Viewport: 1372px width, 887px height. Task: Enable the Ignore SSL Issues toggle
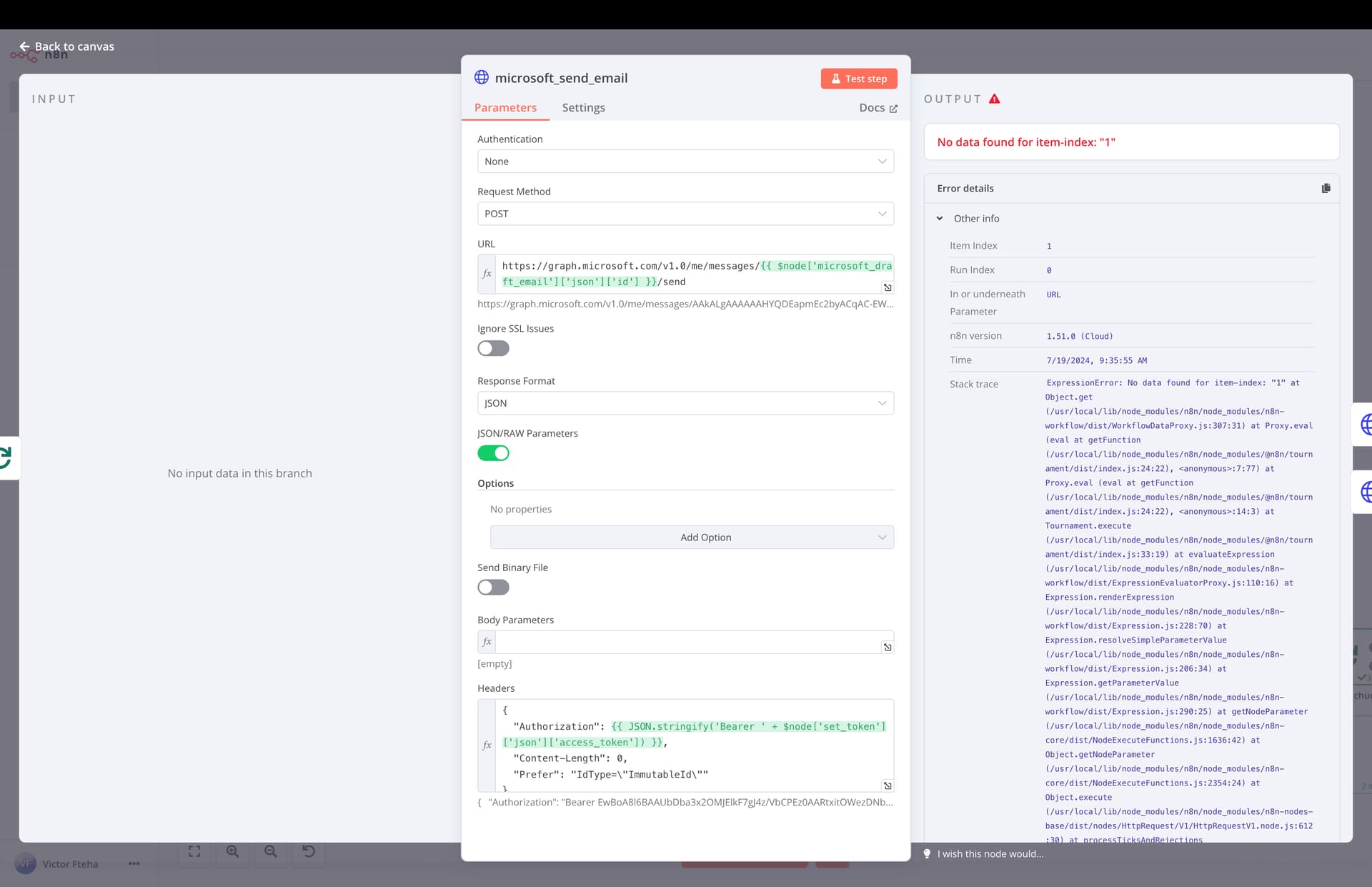click(493, 348)
